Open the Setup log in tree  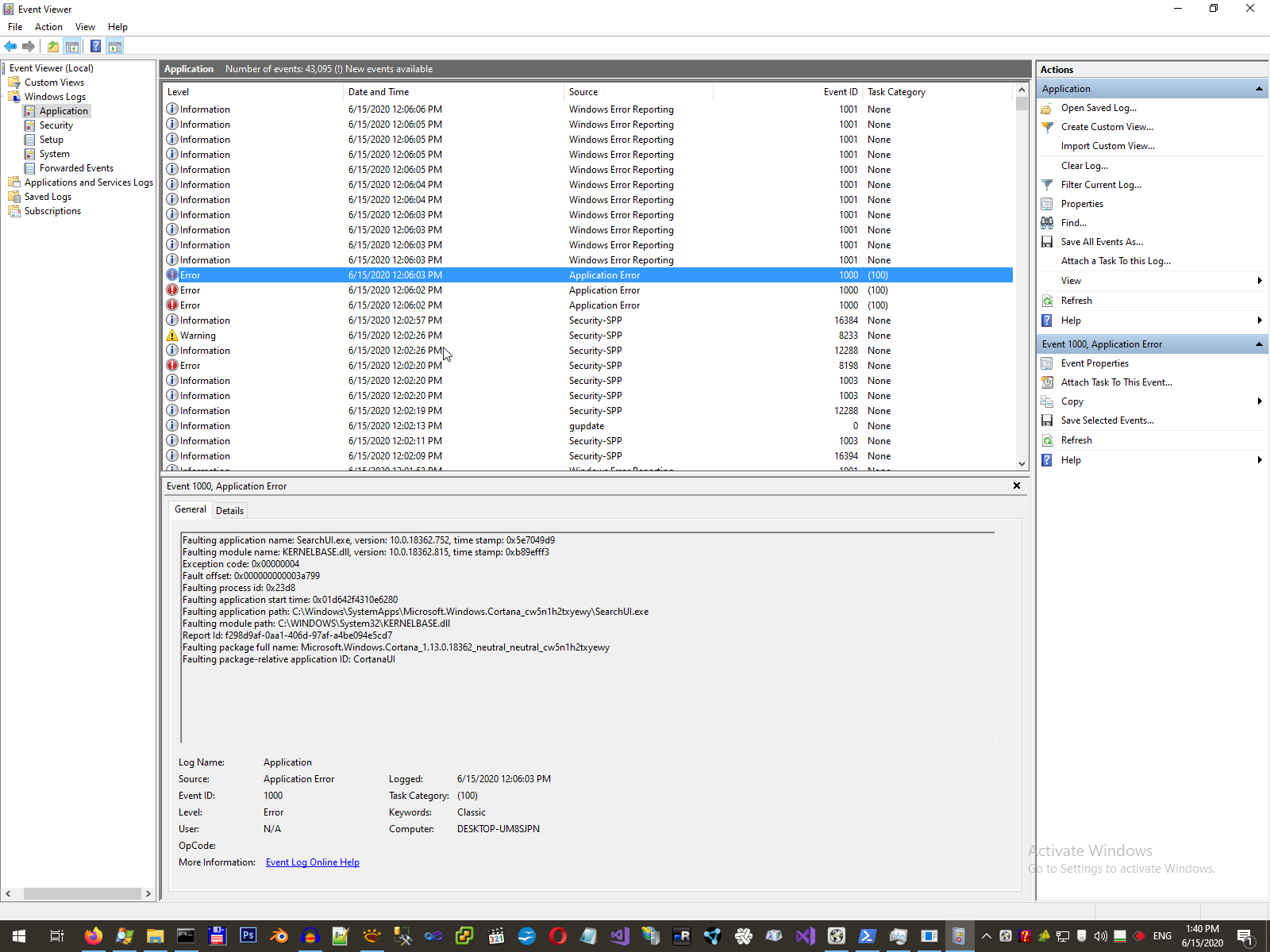pyautogui.click(x=51, y=140)
